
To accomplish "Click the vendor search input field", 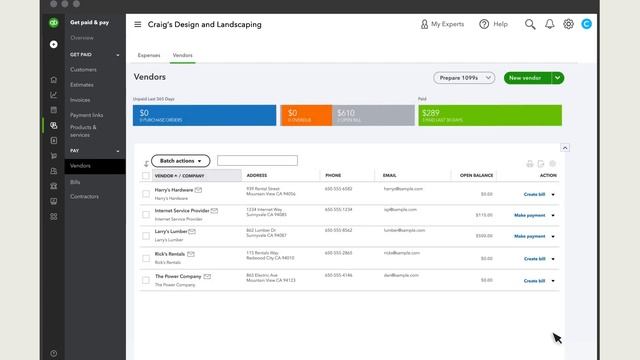I will pos(258,161).
